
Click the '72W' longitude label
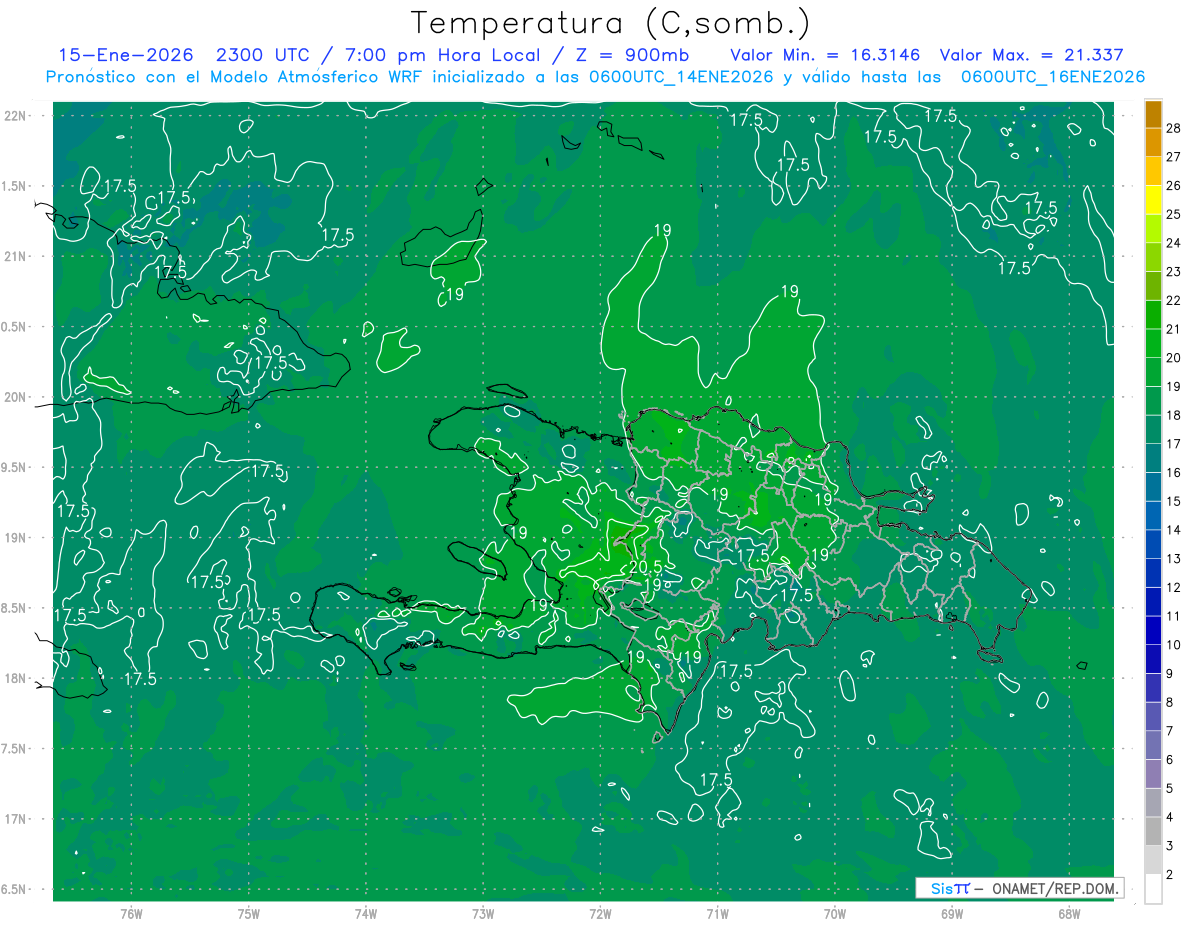pos(600,913)
